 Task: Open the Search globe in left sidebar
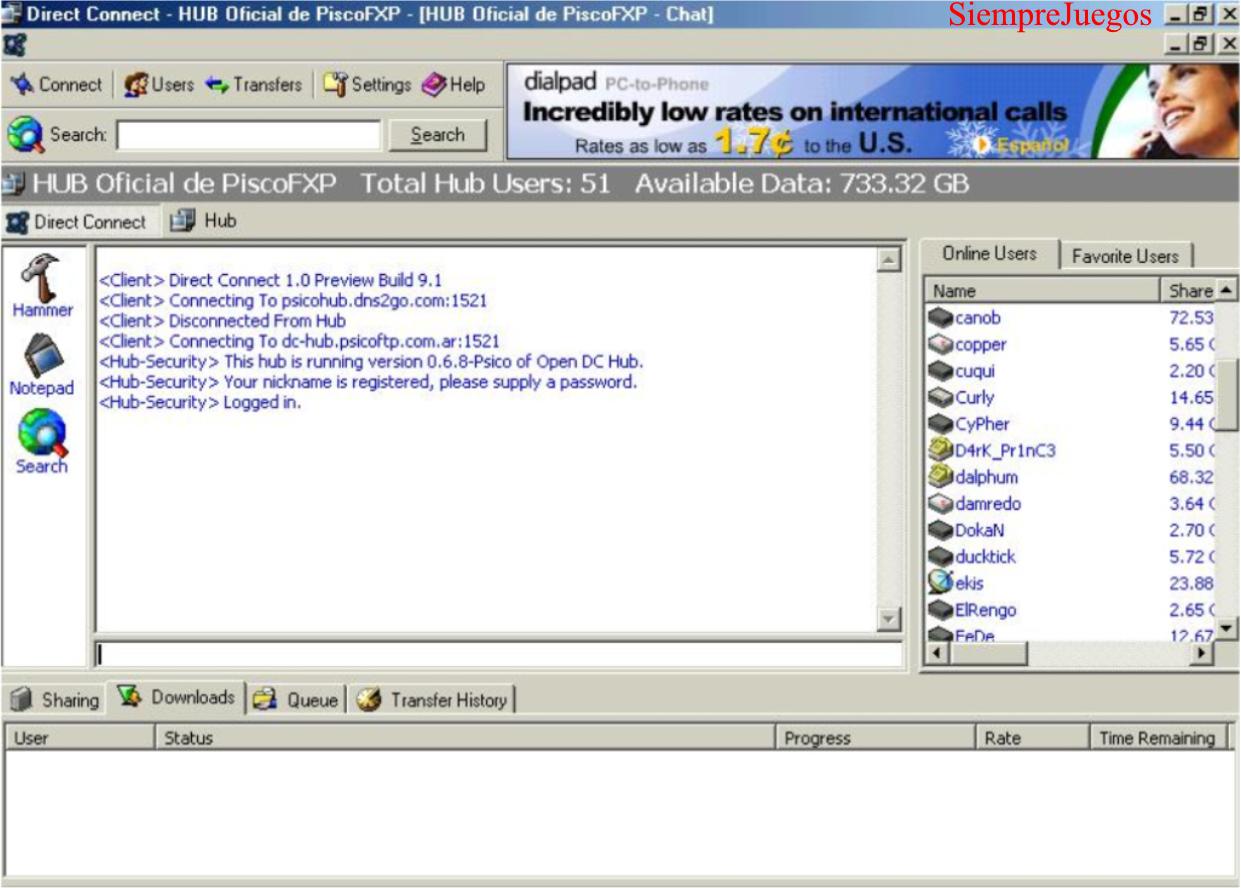(x=42, y=443)
